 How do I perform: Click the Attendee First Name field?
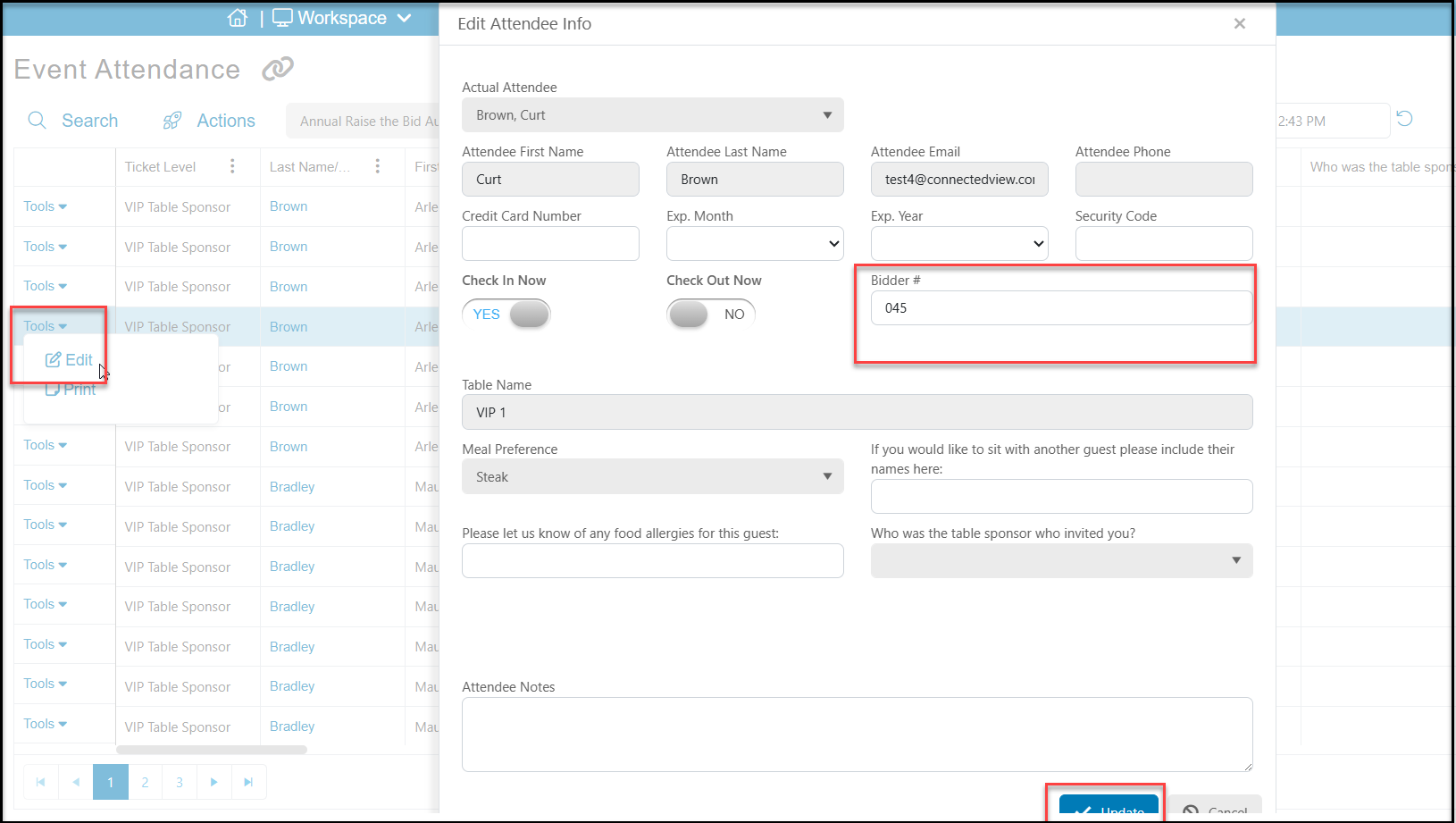(x=550, y=180)
